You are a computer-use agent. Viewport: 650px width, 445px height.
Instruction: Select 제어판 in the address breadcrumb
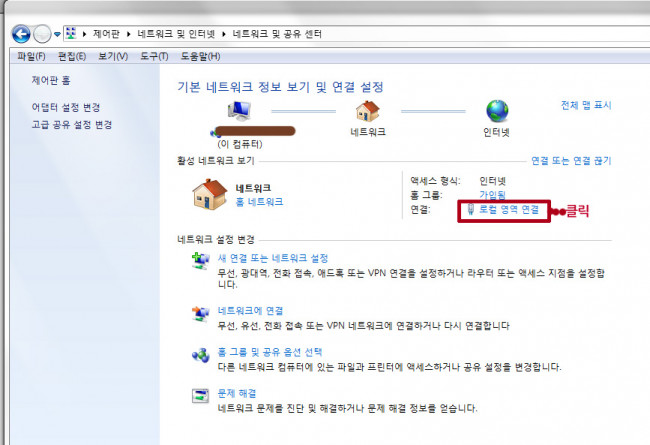106,34
